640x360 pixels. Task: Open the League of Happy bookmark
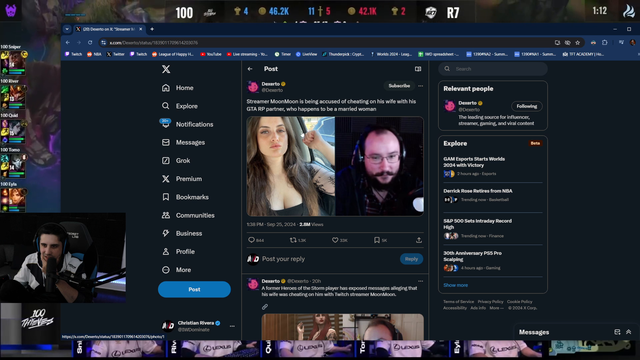173,54
